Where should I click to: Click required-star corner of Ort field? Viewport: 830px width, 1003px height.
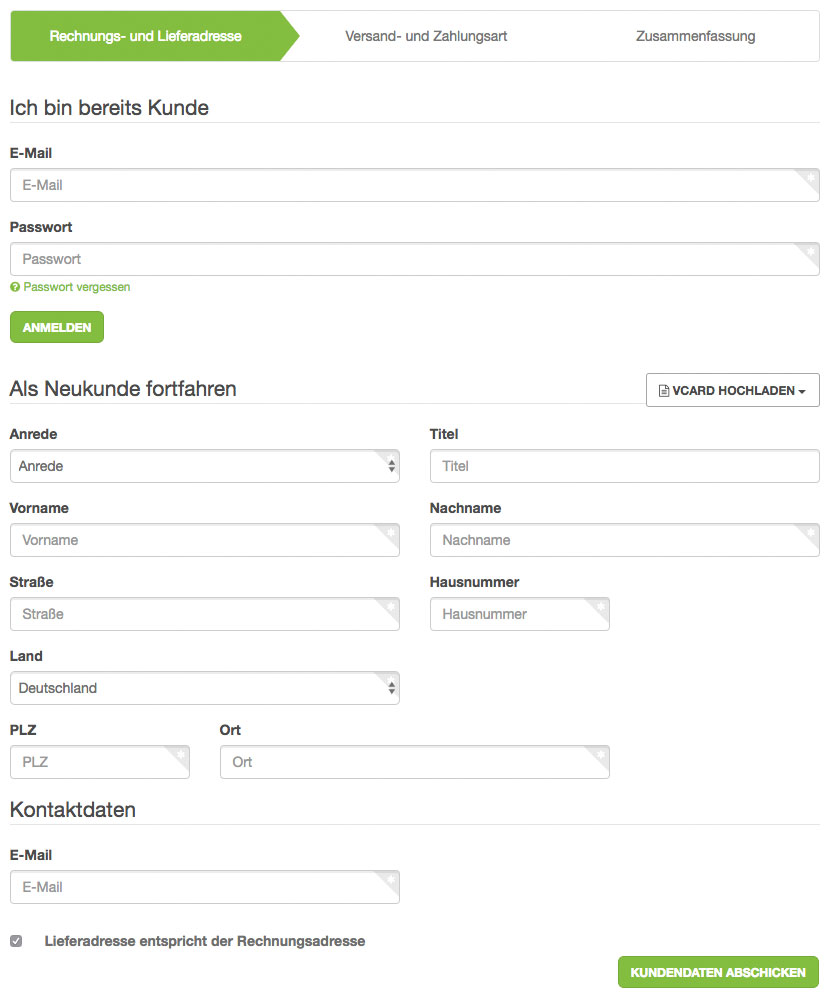point(601,754)
